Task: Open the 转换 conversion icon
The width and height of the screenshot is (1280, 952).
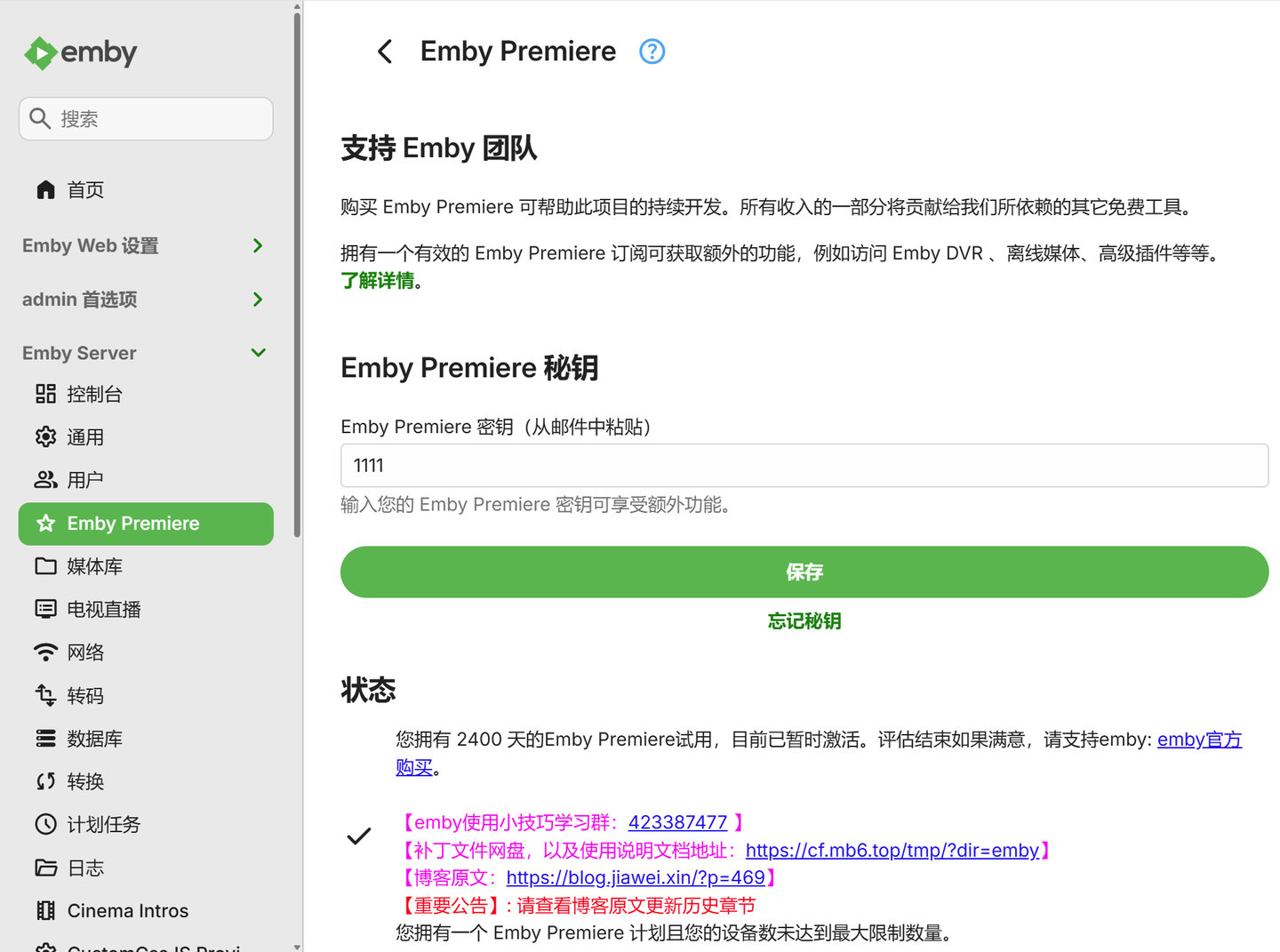Action: [85, 780]
